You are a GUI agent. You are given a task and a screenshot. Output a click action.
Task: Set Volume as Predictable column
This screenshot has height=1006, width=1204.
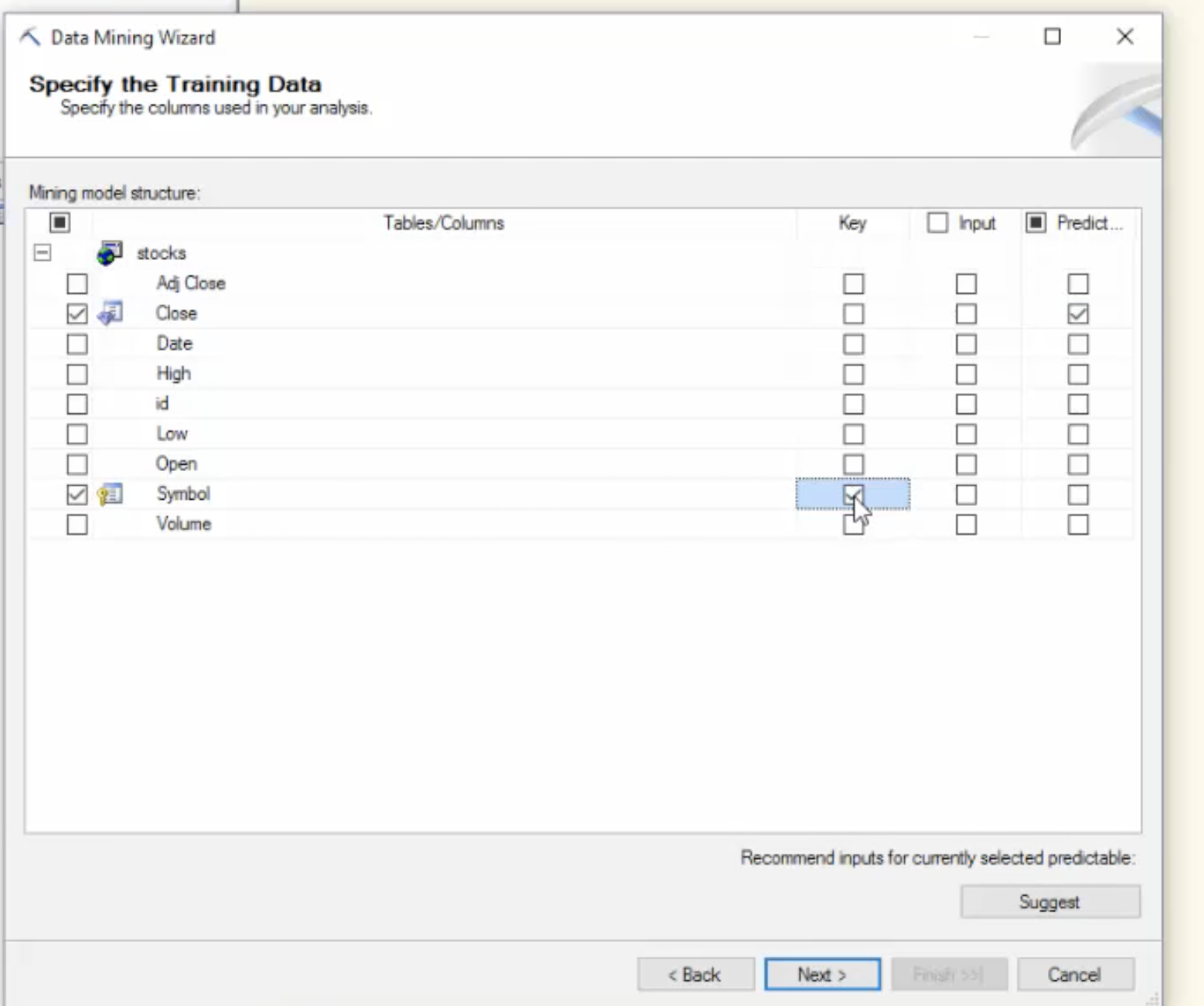pyautogui.click(x=1078, y=524)
